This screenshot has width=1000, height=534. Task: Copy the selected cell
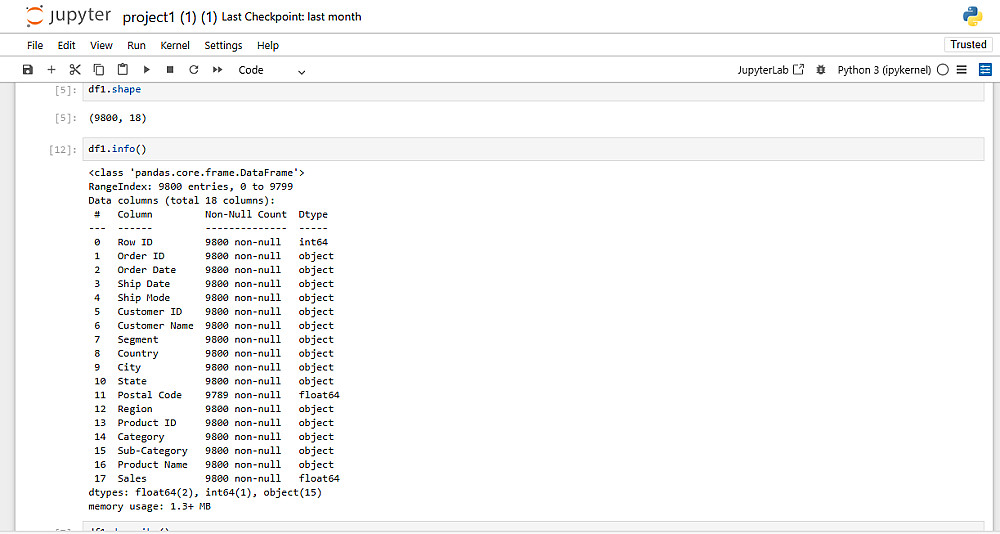[x=99, y=70]
